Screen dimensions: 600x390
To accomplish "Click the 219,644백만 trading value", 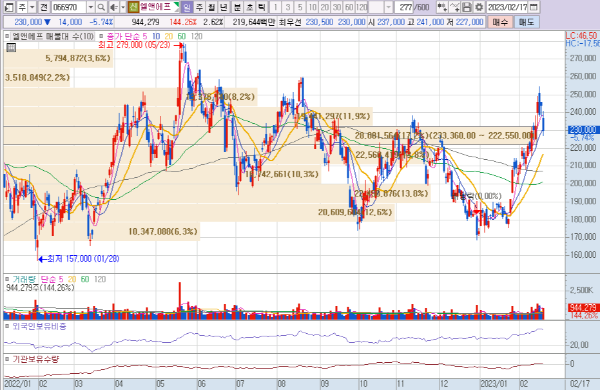I will [254, 22].
